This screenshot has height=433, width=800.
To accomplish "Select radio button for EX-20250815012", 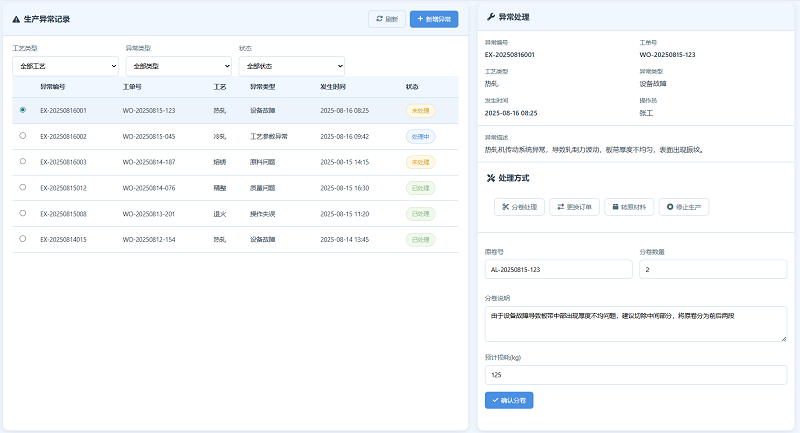I will point(23,187).
